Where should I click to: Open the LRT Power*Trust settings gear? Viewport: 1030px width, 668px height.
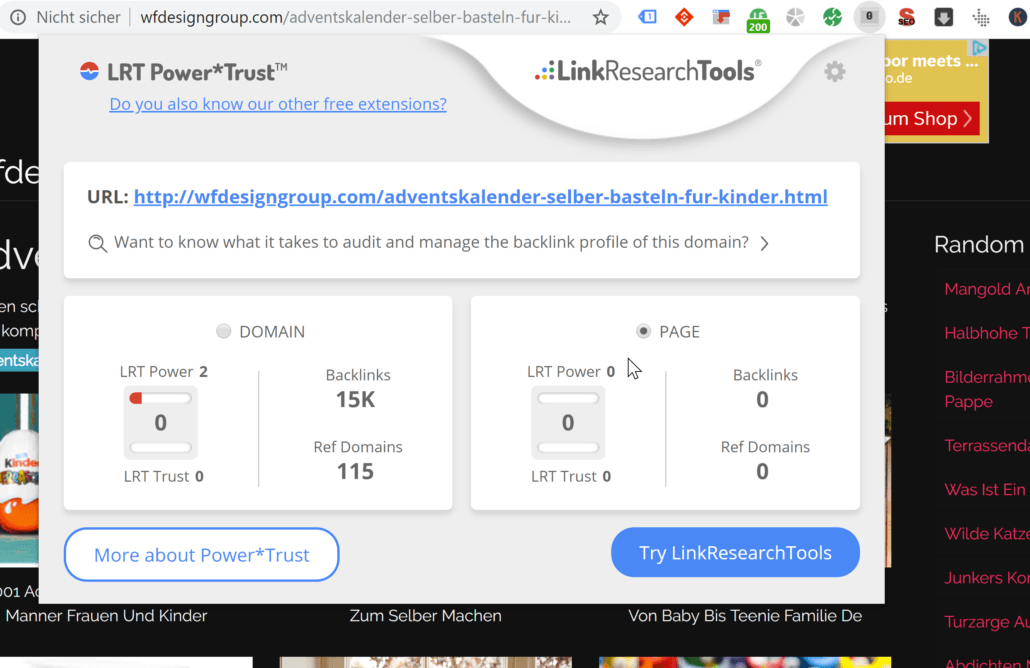click(834, 72)
